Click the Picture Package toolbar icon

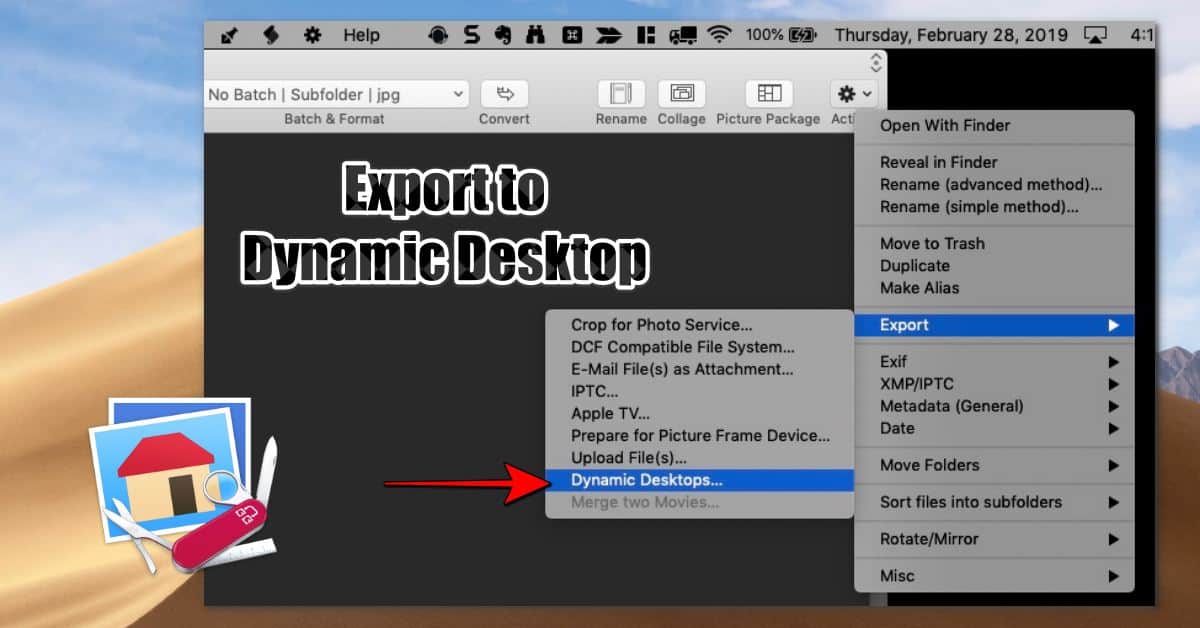pyautogui.click(x=769, y=94)
